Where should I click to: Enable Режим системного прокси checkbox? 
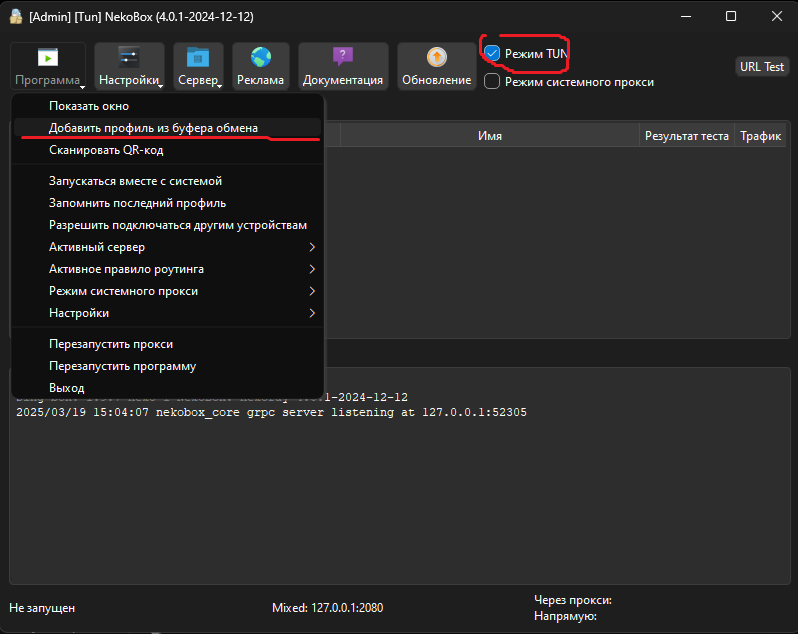(x=492, y=81)
